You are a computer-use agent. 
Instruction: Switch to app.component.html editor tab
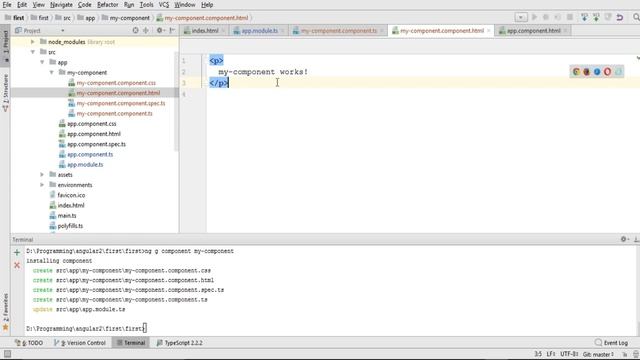click(x=533, y=31)
